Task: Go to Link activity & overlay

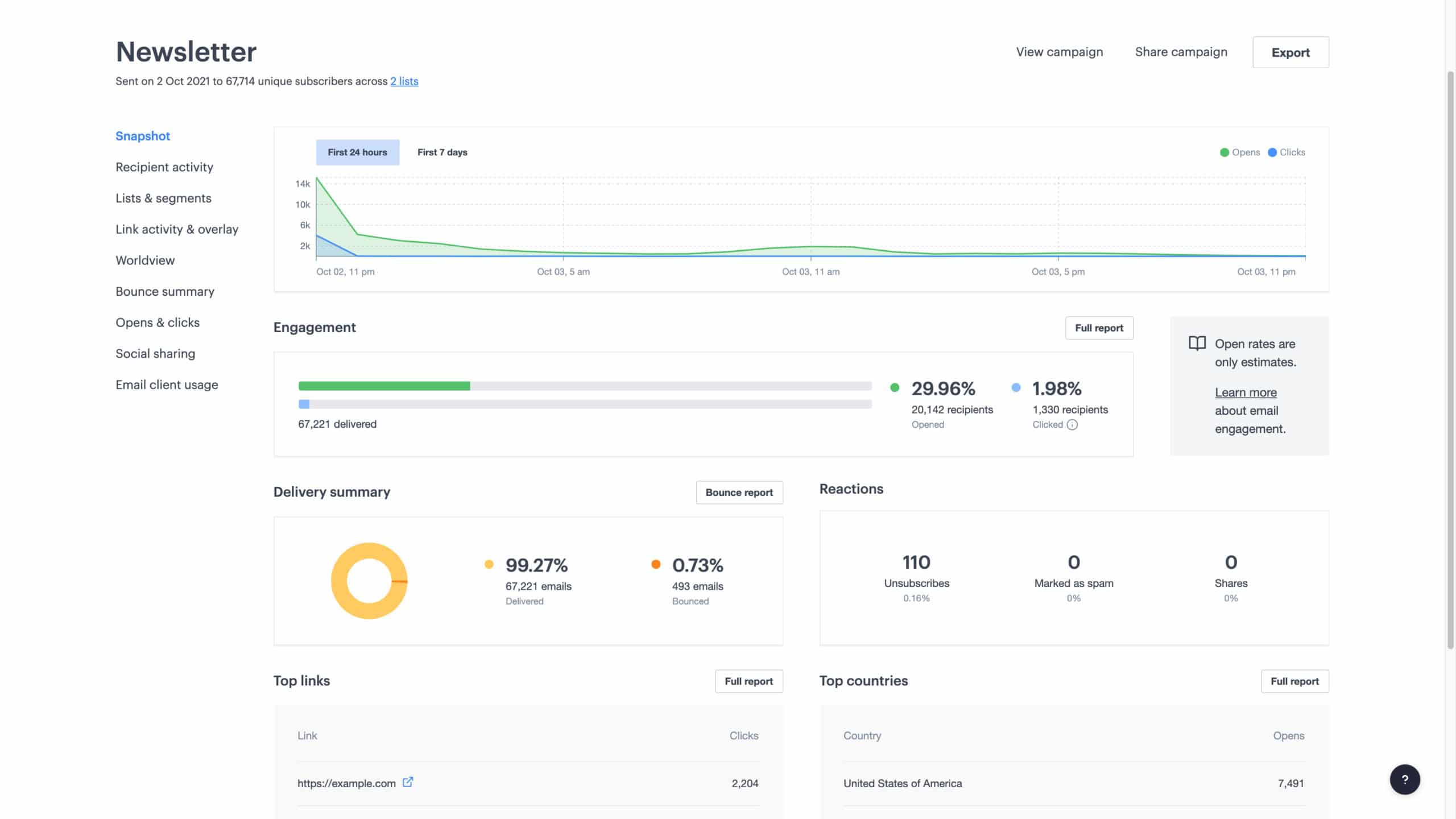Action: click(x=177, y=229)
